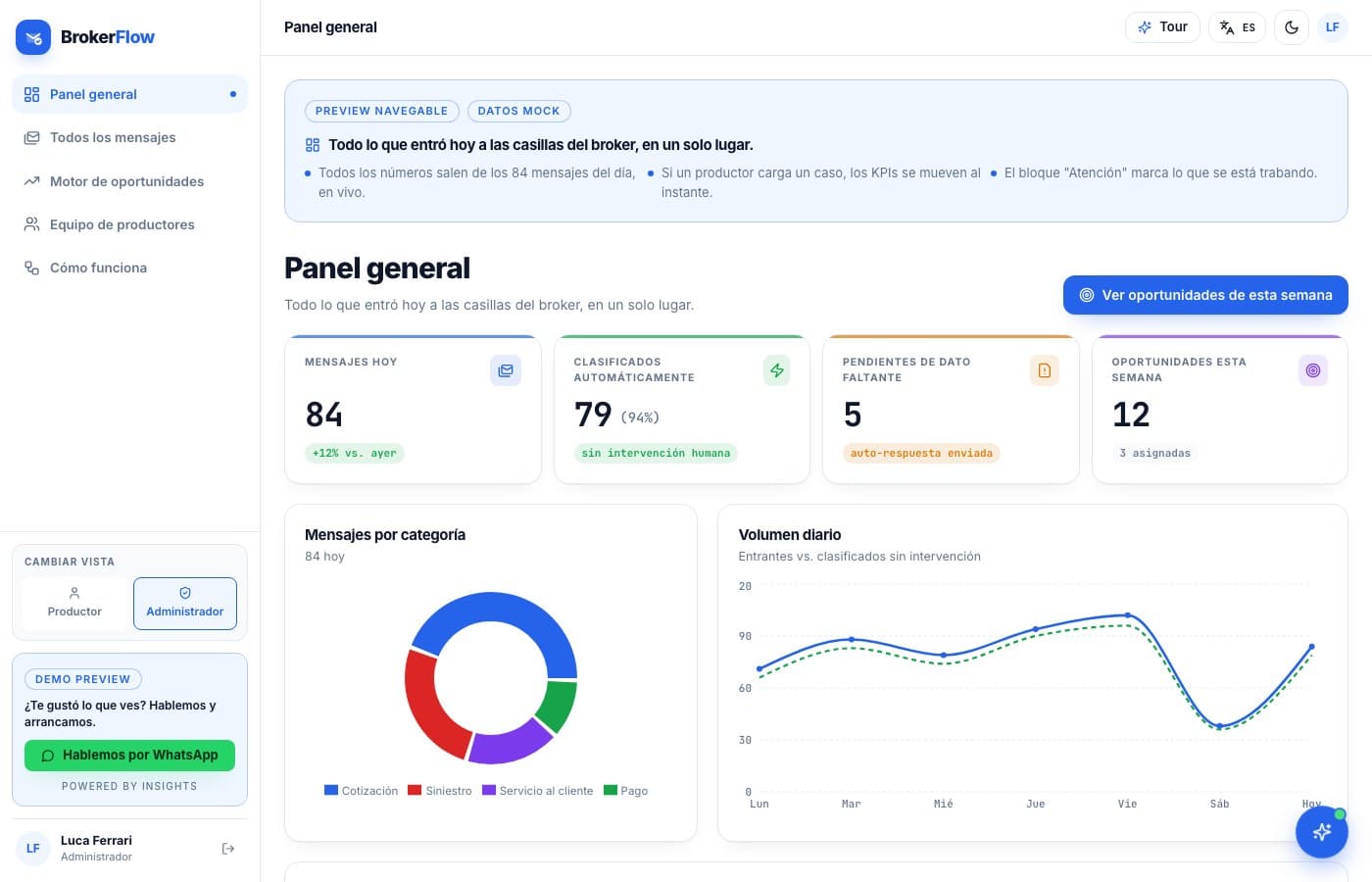Click the red Siniestro donut segment
The width and height of the screenshot is (1372, 882).
click(x=429, y=709)
